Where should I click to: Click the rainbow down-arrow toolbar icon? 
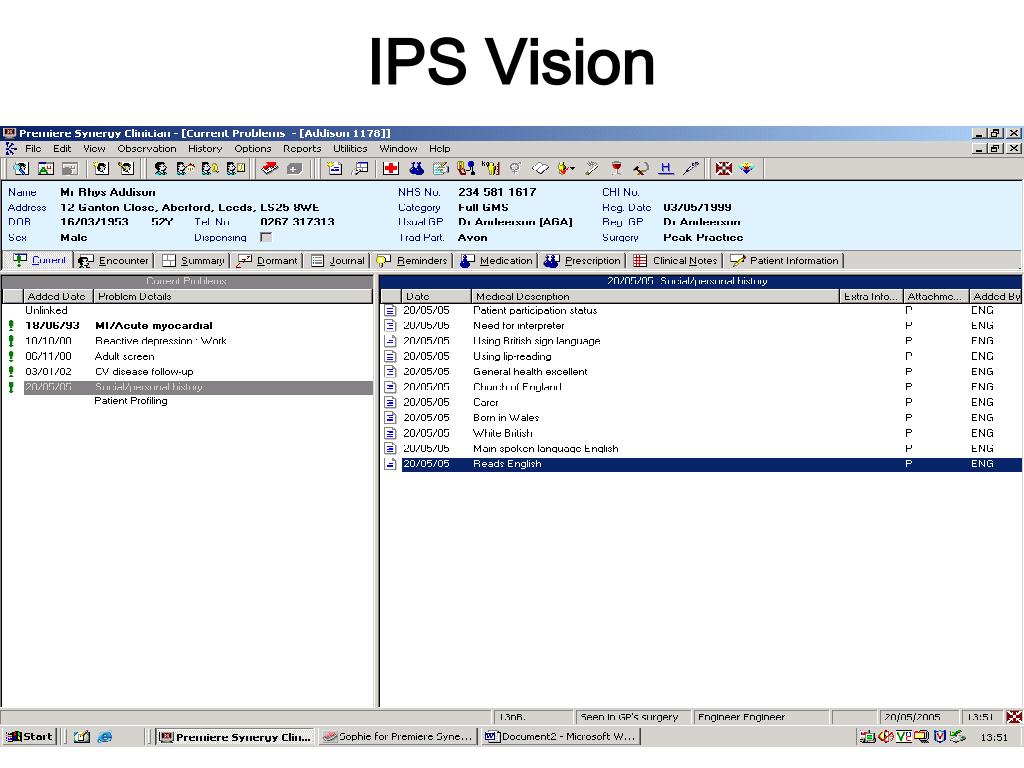(746, 168)
